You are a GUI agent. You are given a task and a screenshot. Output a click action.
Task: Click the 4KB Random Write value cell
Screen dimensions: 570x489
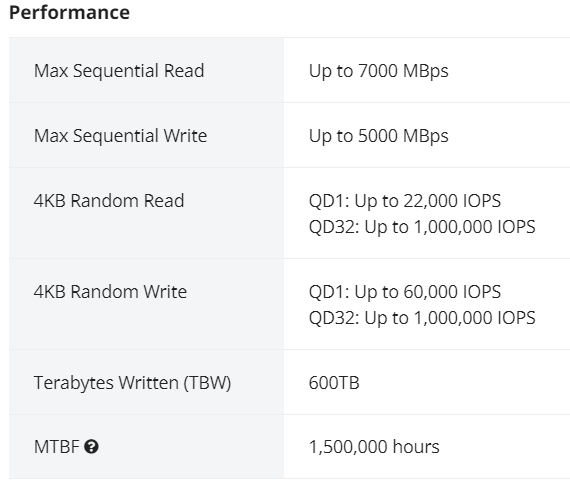click(427, 304)
